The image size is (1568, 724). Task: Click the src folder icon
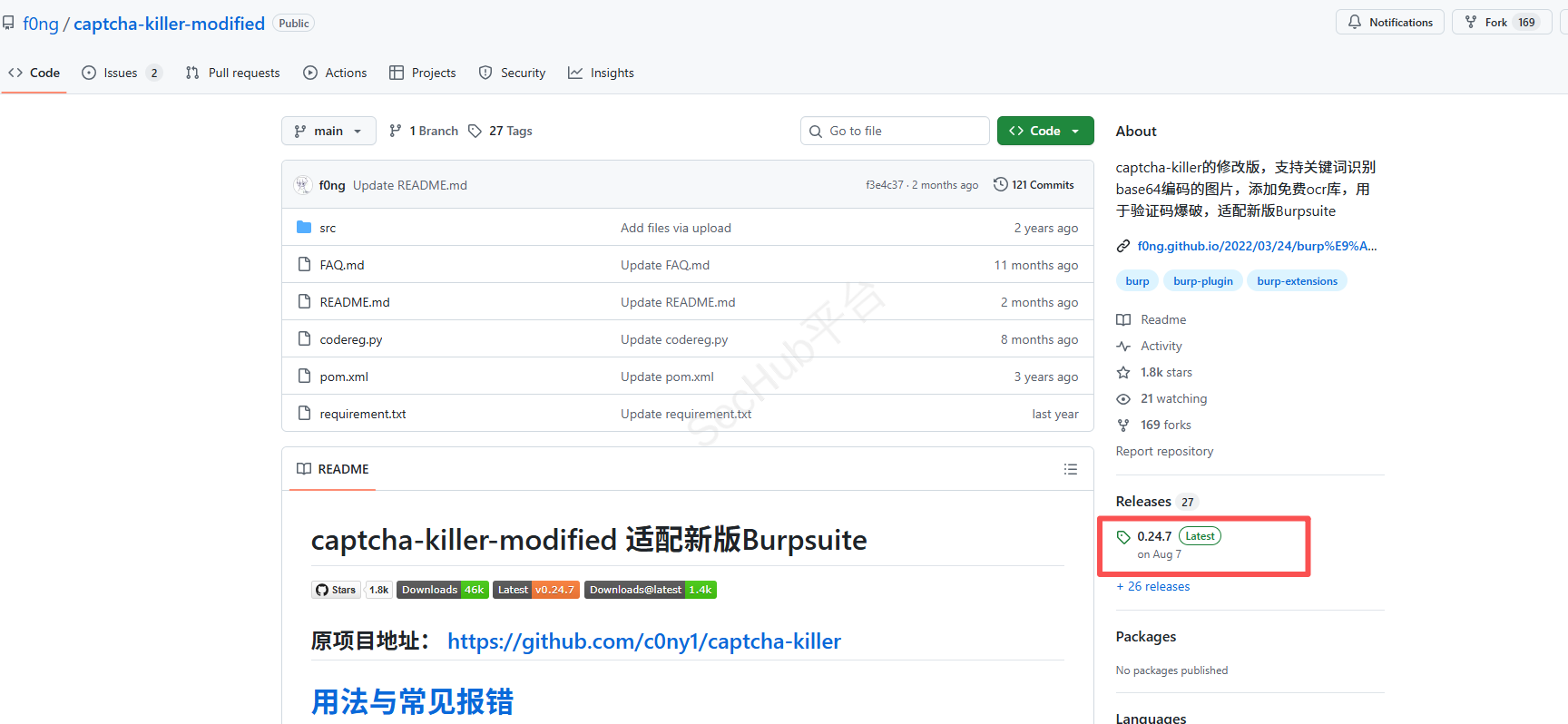[x=304, y=228]
